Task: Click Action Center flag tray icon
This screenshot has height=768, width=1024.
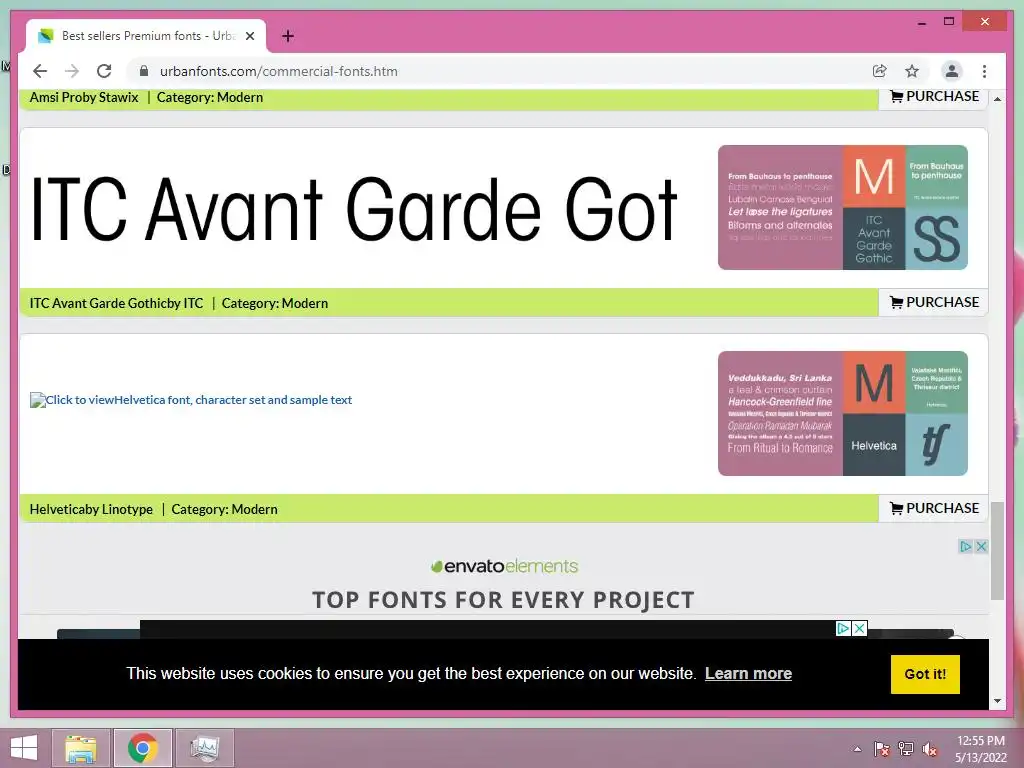Action: tap(882, 749)
